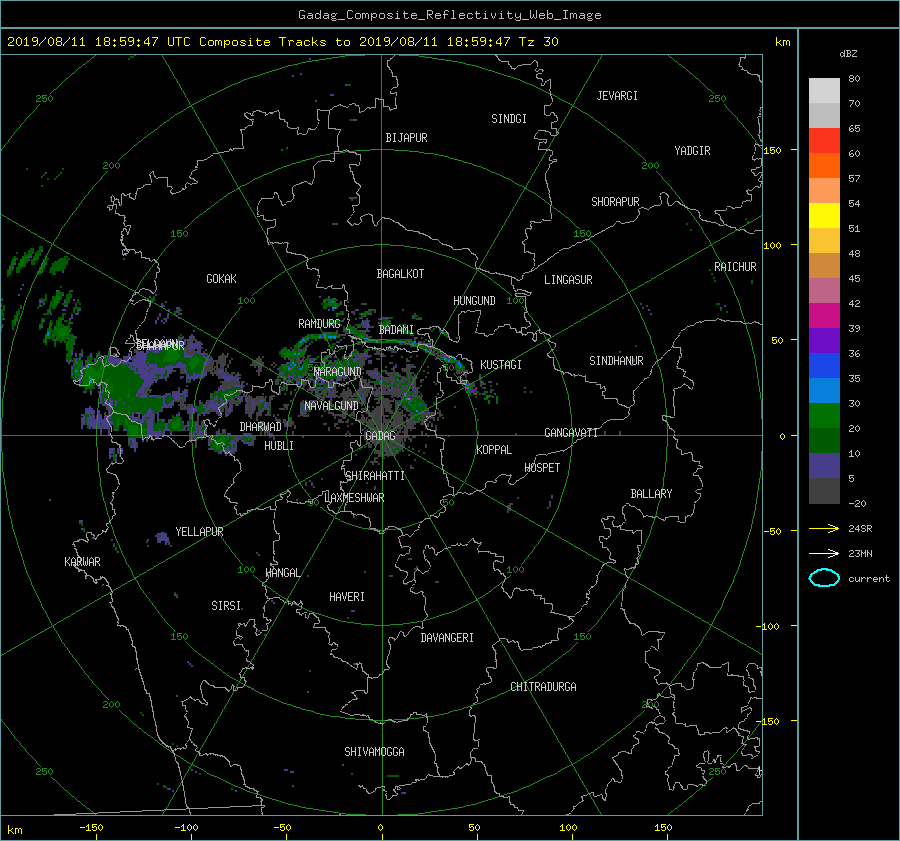Click the 57 value on the dBZ scale
This screenshot has width=900, height=841.
(854, 179)
